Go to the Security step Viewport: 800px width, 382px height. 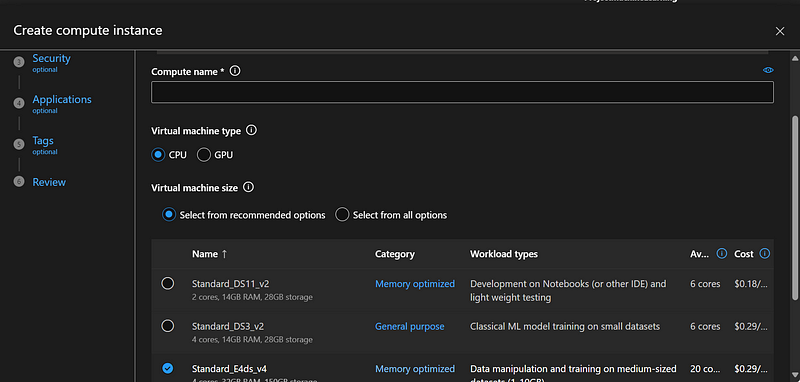[51, 59]
